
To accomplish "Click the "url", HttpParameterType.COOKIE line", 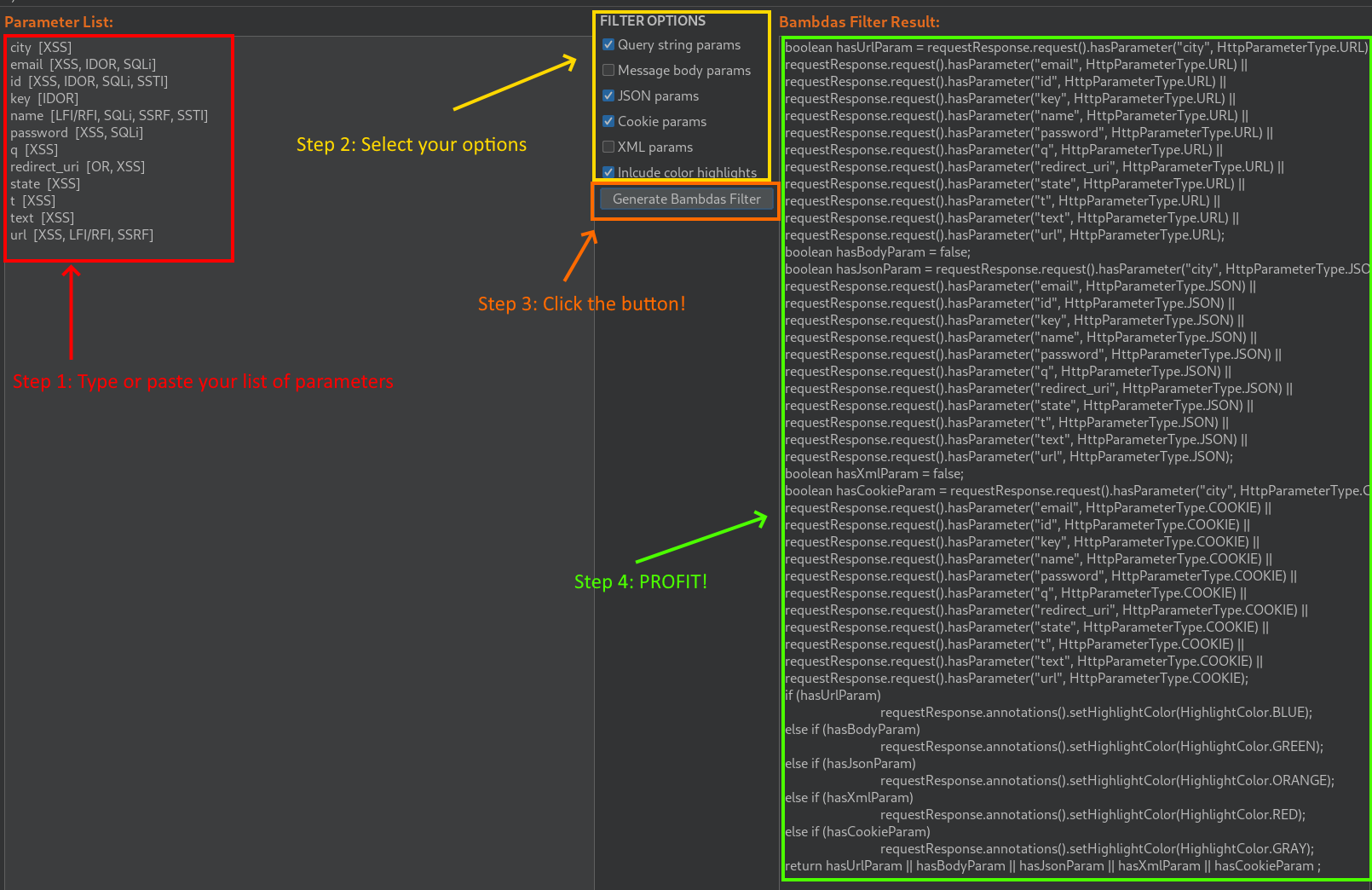I will pos(1017,678).
